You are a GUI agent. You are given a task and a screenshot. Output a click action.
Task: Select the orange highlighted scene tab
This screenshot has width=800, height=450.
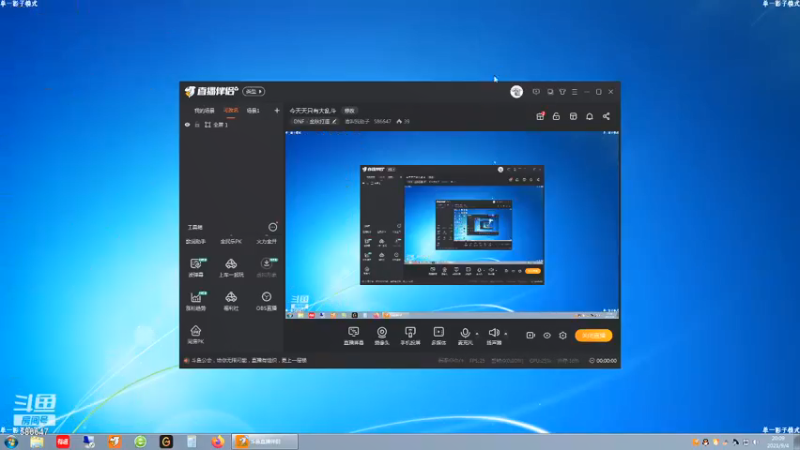coord(231,111)
